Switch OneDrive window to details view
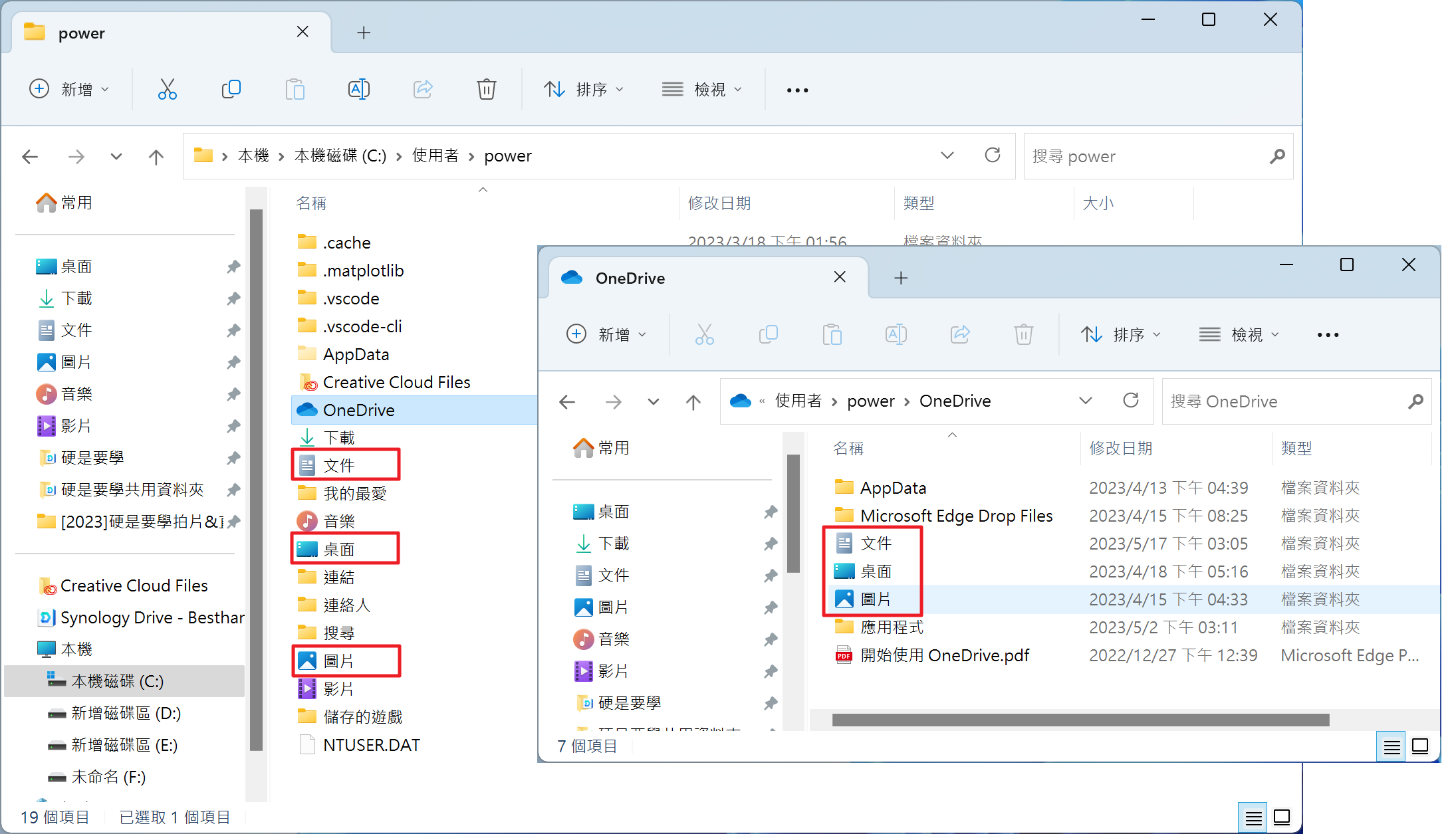This screenshot has height=834, width=1456. coord(1392,747)
